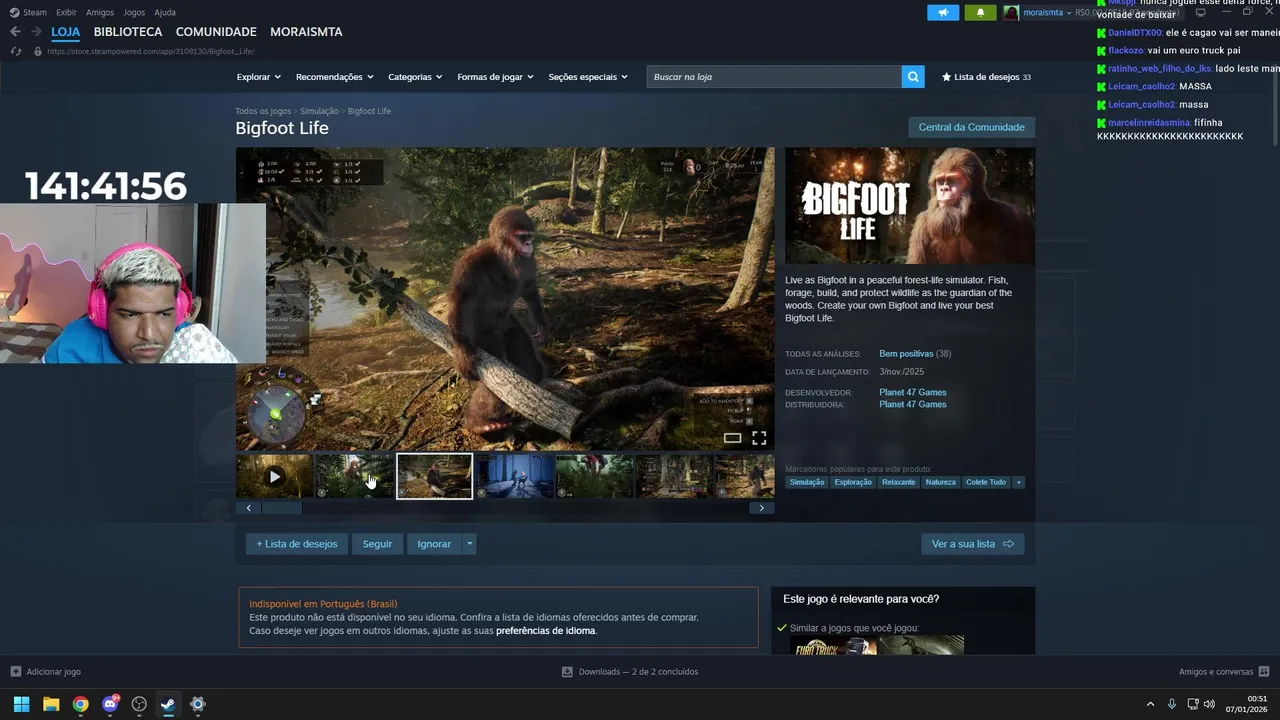
Task: Open the gear settings app in taskbar
Action: pyautogui.click(x=198, y=704)
